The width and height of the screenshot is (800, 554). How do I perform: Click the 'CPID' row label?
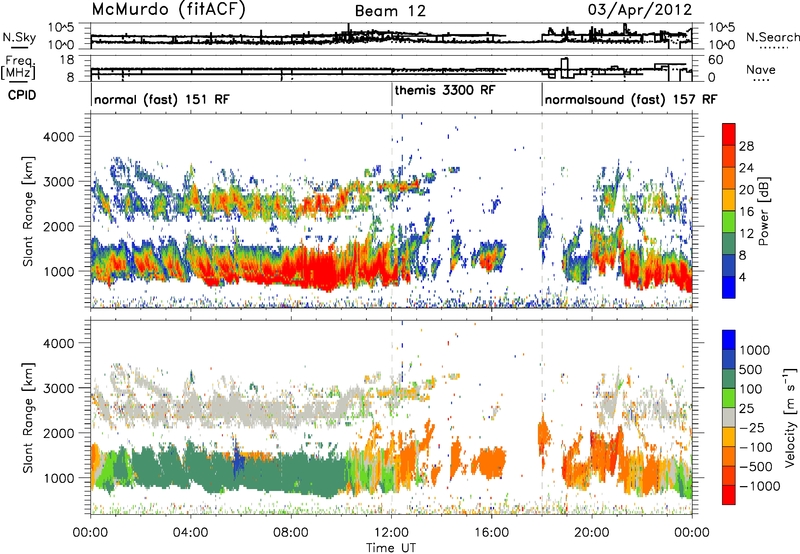pyautogui.click(x=22, y=95)
